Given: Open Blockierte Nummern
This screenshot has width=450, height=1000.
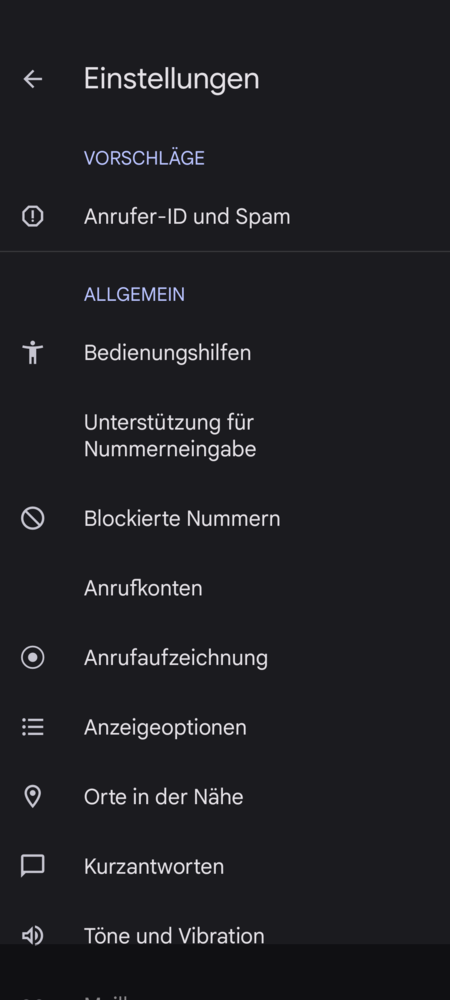Looking at the screenshot, I should pos(225,518).
